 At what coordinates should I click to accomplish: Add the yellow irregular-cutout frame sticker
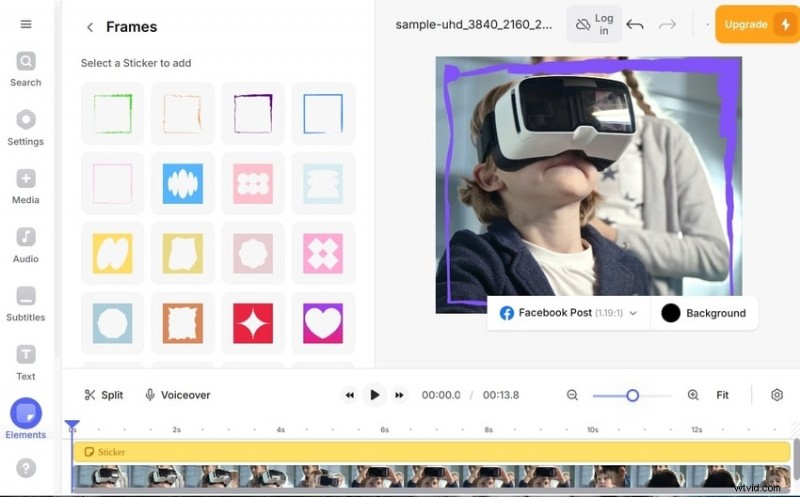(x=183, y=253)
